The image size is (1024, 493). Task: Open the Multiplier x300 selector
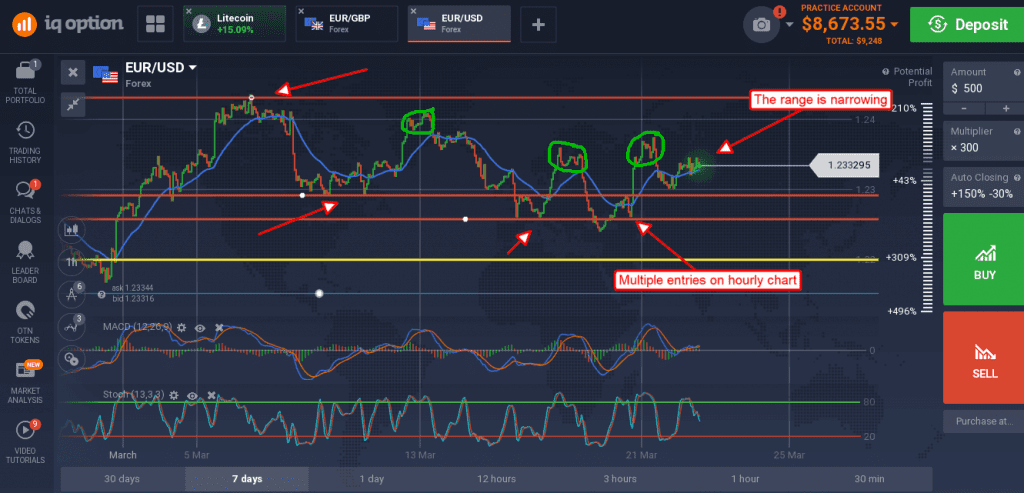[983, 141]
